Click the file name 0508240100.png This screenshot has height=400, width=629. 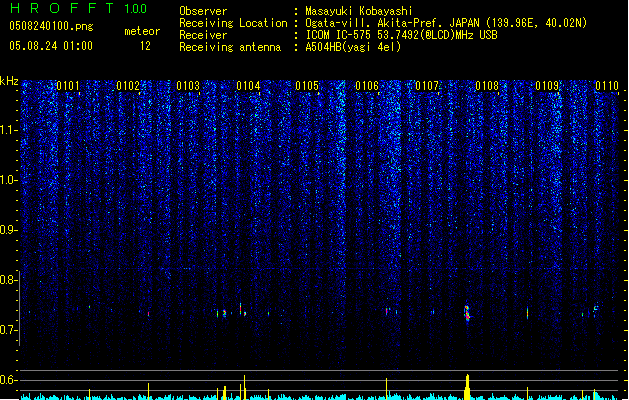51,26
